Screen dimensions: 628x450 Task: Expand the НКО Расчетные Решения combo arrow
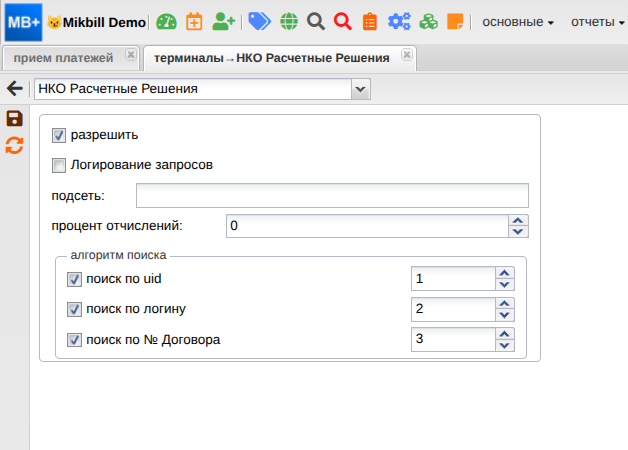click(360, 89)
